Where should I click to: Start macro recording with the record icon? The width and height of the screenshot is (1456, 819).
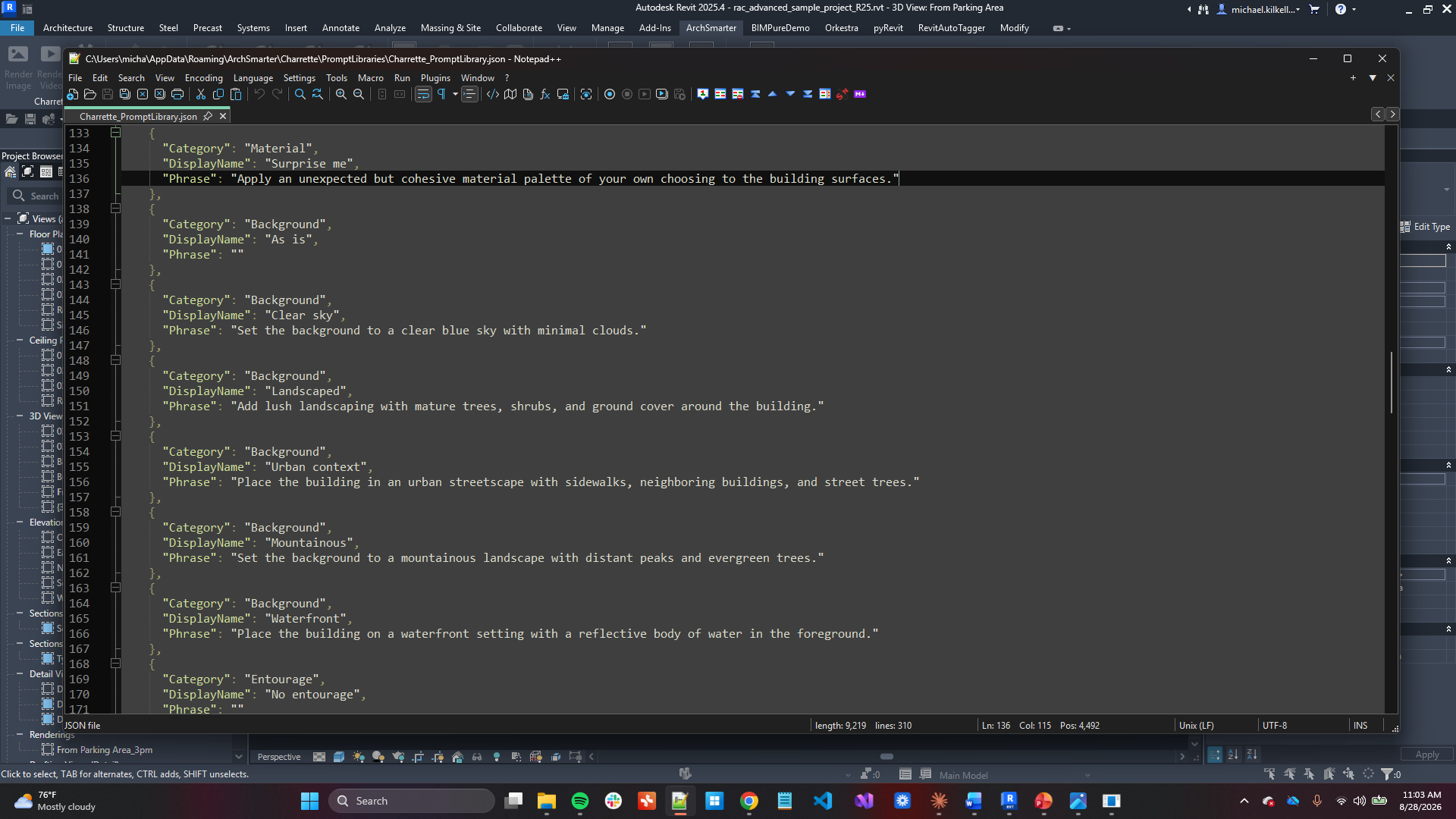(x=610, y=94)
